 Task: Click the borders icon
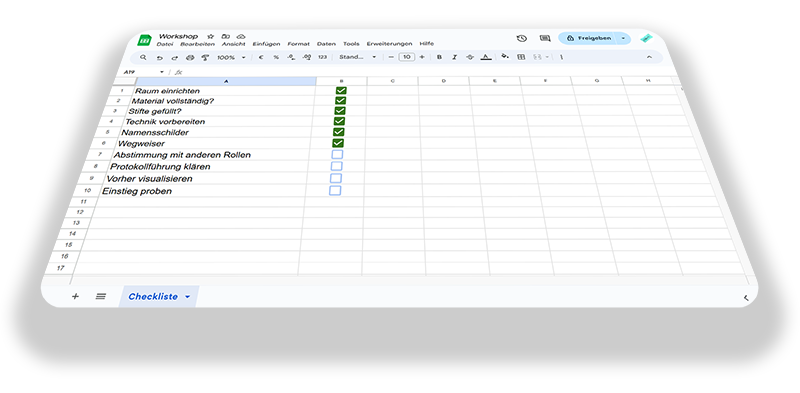pyautogui.click(x=521, y=57)
